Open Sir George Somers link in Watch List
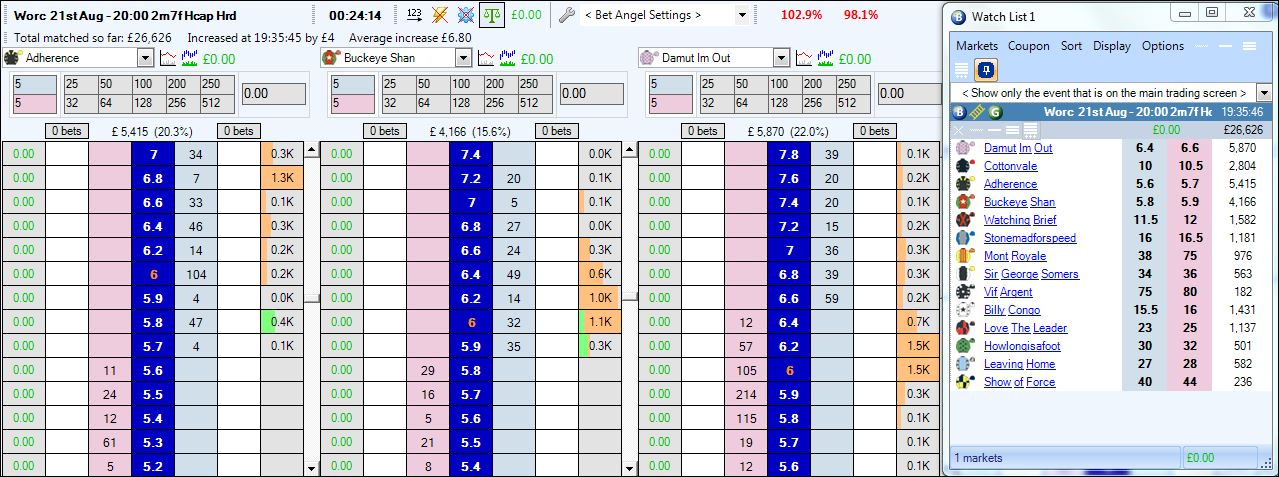 [1031, 274]
